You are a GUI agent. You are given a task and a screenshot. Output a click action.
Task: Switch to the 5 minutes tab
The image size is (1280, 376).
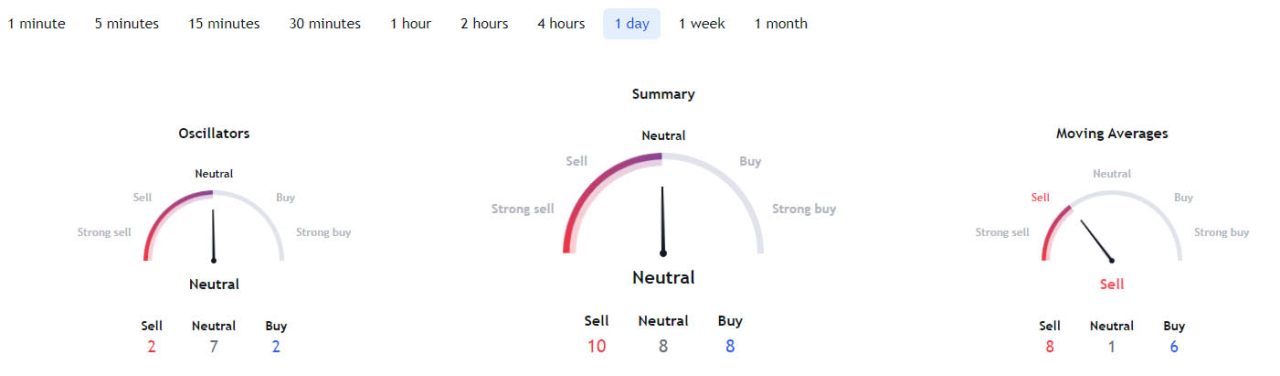[127, 23]
